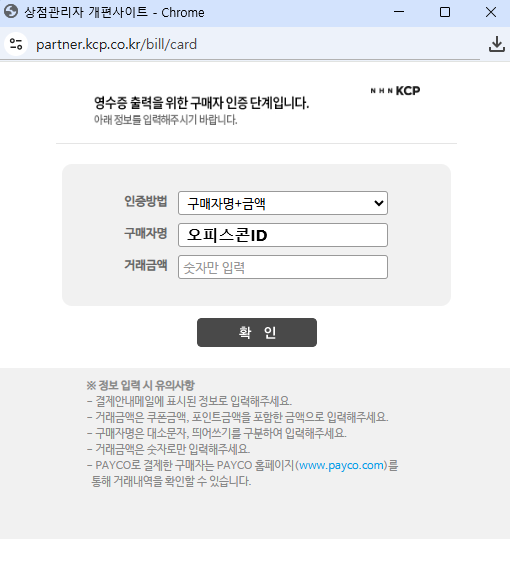Image resolution: width=510 pixels, height=571 pixels.
Task: Minimize the Chrome popup window
Action: click(399, 12)
